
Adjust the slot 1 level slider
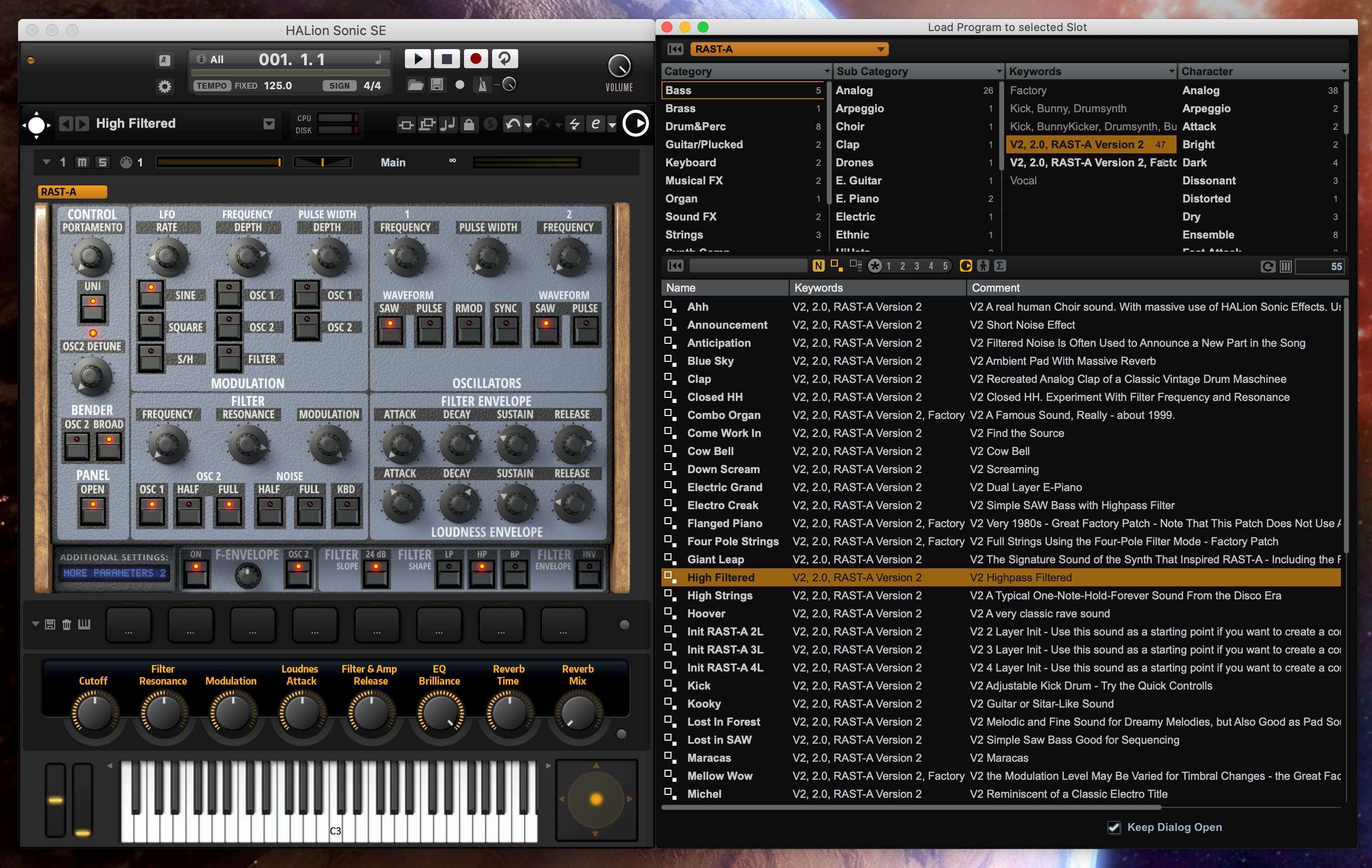219,162
